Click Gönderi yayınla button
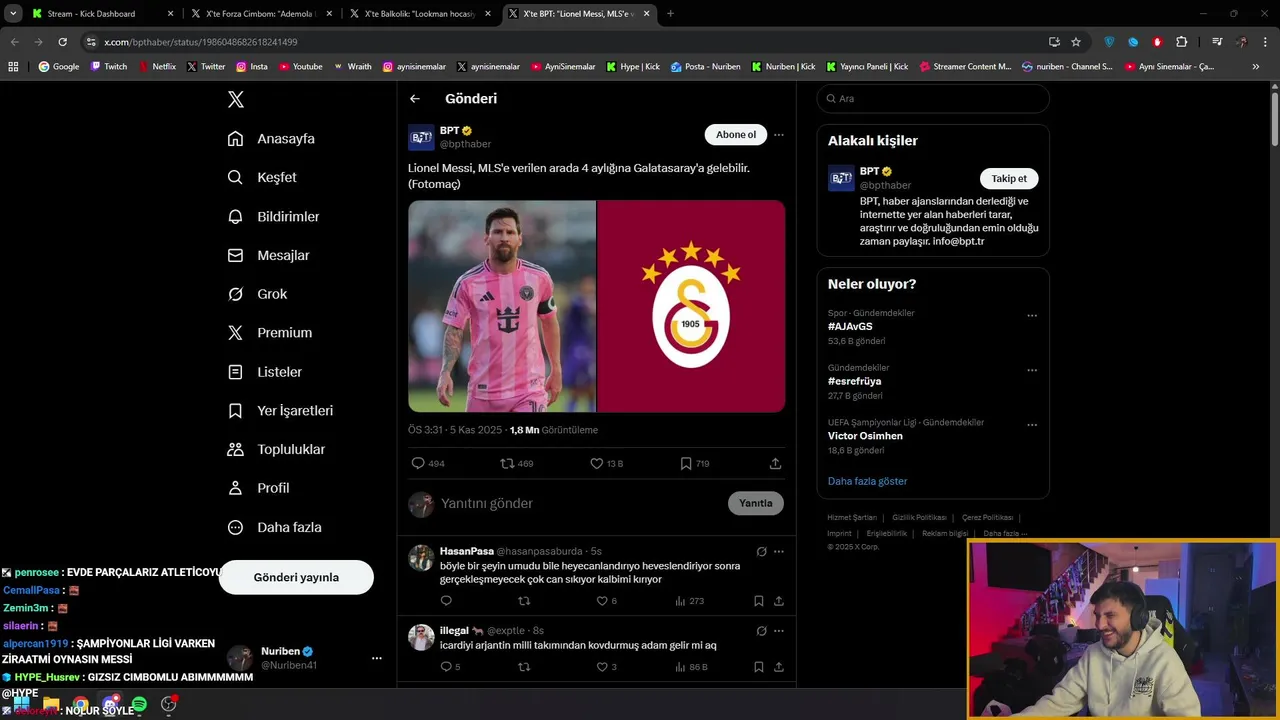 click(x=296, y=577)
